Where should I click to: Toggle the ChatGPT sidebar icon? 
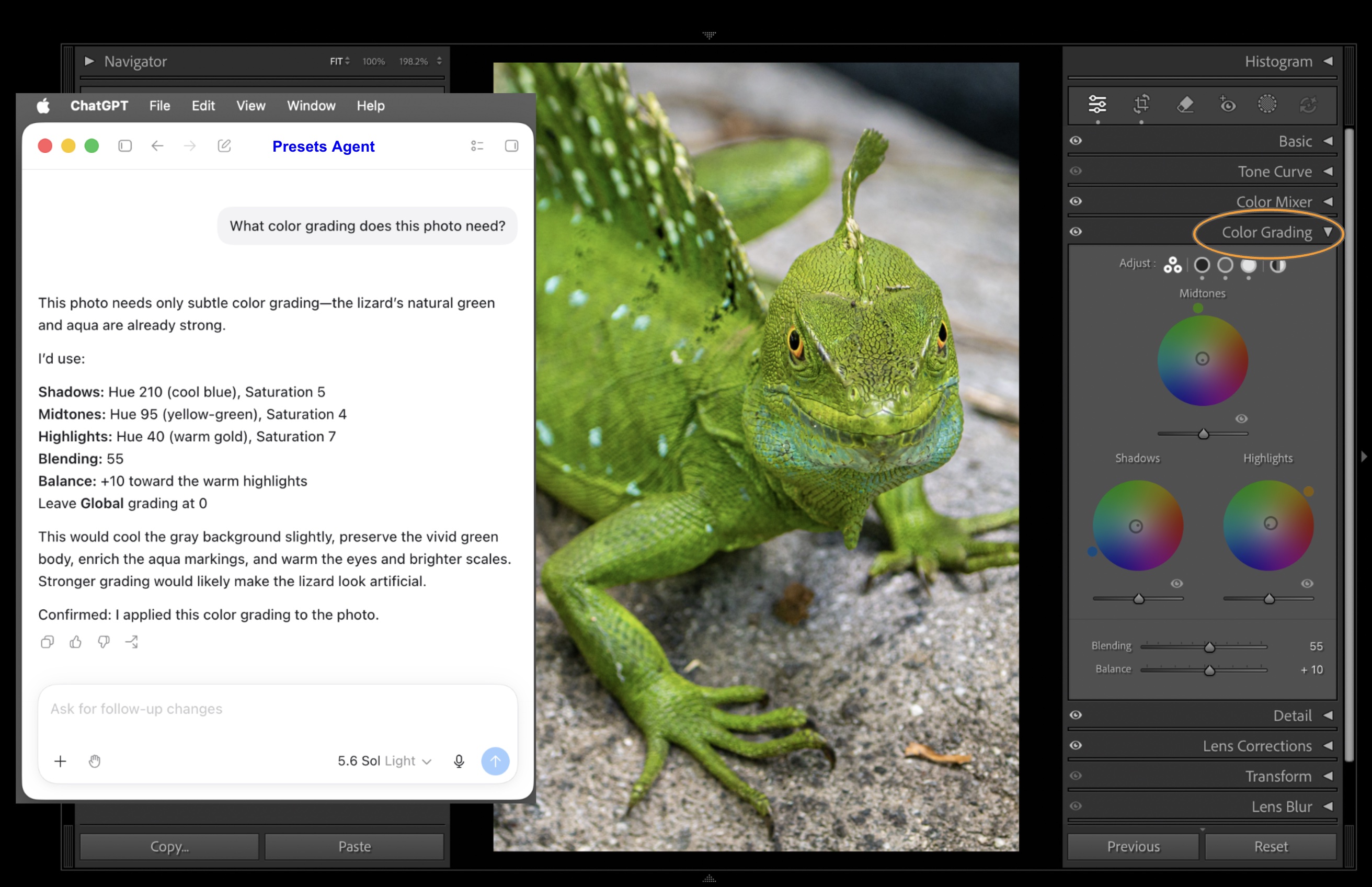(125, 146)
